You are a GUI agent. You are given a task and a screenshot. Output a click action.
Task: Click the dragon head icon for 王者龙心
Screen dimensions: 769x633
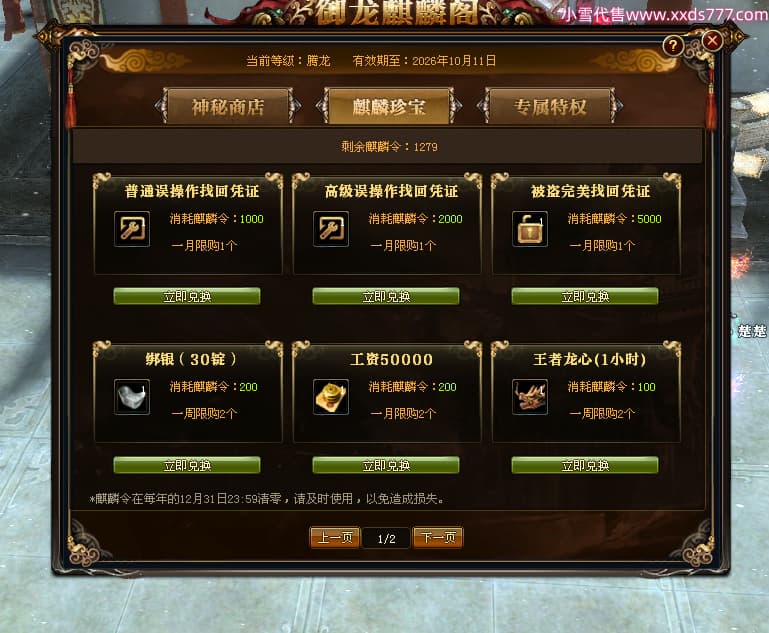[530, 397]
